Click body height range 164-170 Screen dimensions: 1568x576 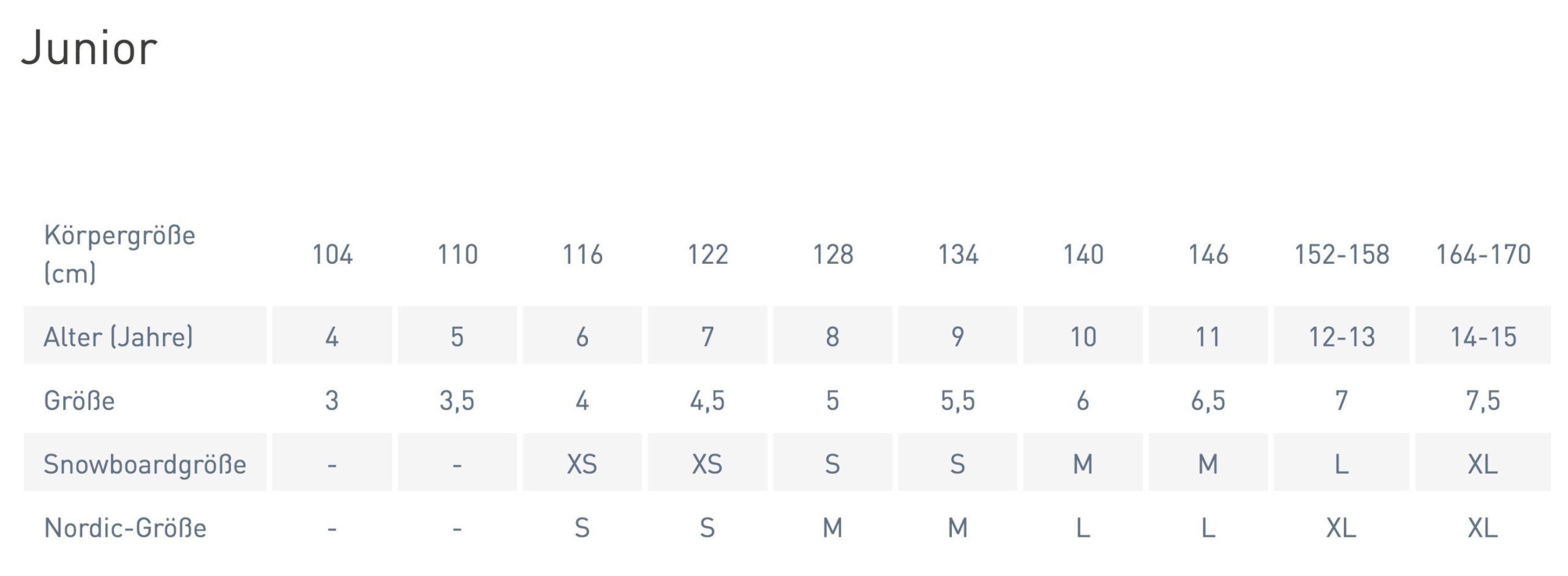(1483, 255)
